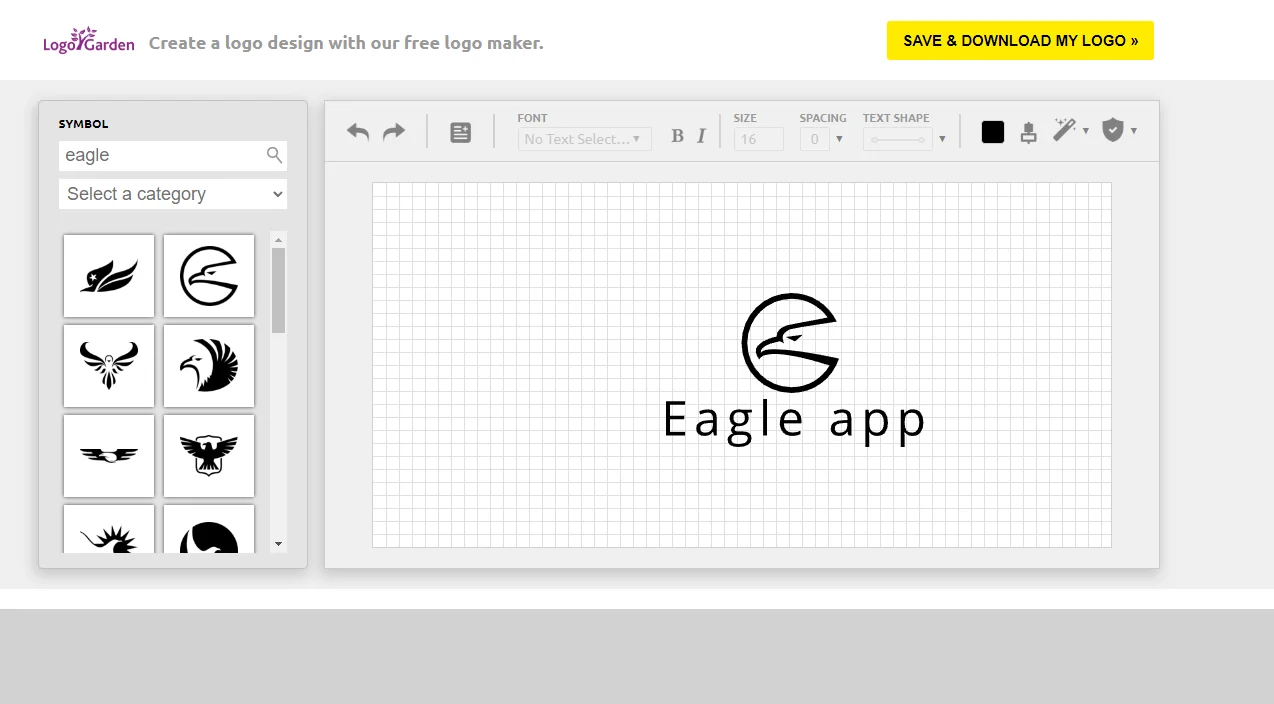Open the Select a category dropdown

point(173,194)
